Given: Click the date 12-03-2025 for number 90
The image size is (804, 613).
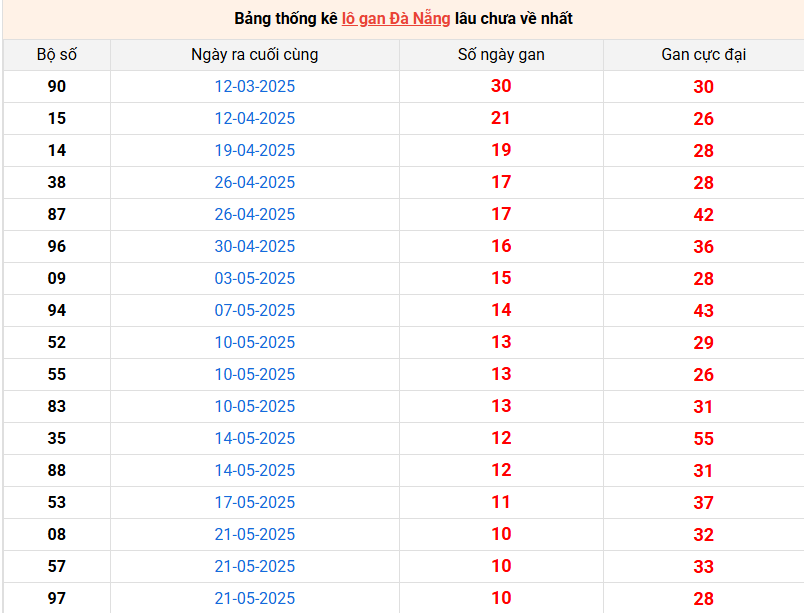Looking at the screenshot, I should click(255, 87).
